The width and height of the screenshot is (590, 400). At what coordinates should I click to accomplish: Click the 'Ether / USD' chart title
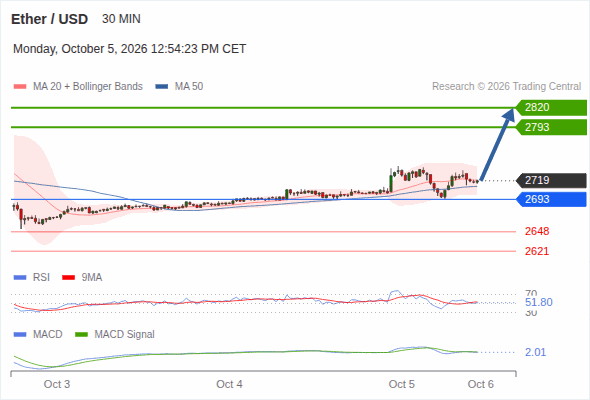[49, 19]
